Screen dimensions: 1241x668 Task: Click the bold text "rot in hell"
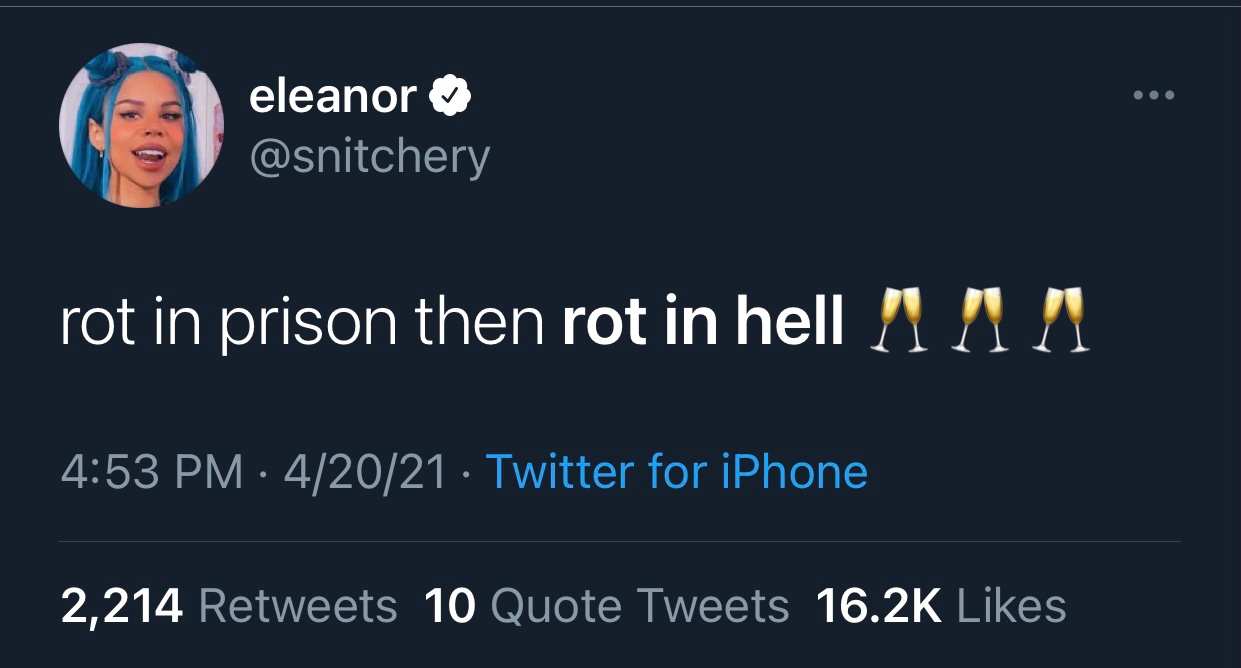[x=703, y=322]
